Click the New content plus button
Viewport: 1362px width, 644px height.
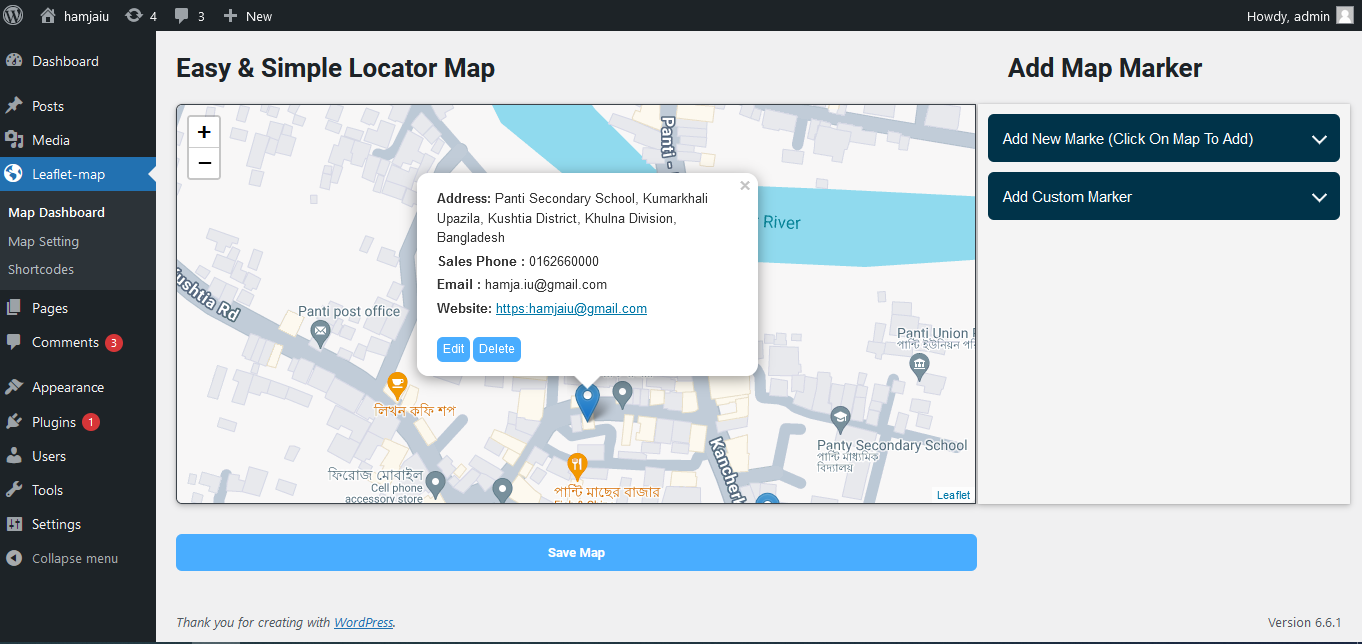click(x=247, y=16)
